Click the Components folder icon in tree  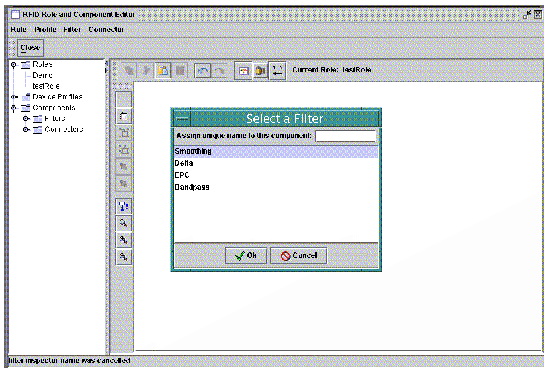coord(26,108)
